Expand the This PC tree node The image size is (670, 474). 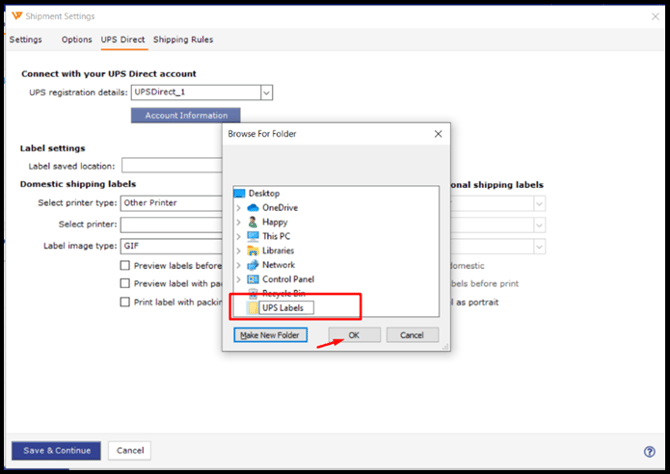pyautogui.click(x=238, y=236)
